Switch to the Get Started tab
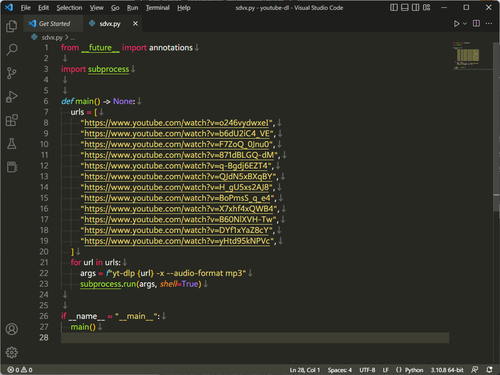500x375 pixels. click(x=53, y=24)
